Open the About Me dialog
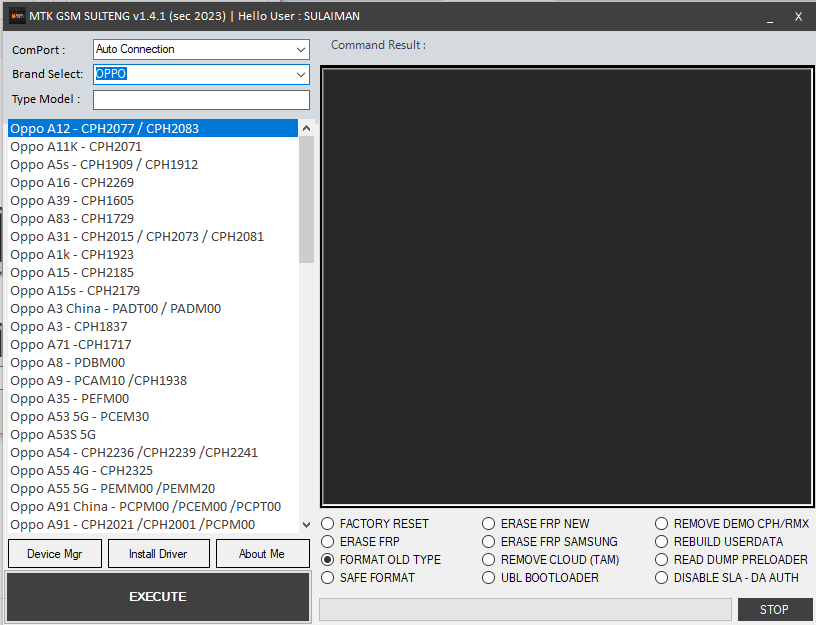The height and width of the screenshot is (625, 816). tap(262, 553)
